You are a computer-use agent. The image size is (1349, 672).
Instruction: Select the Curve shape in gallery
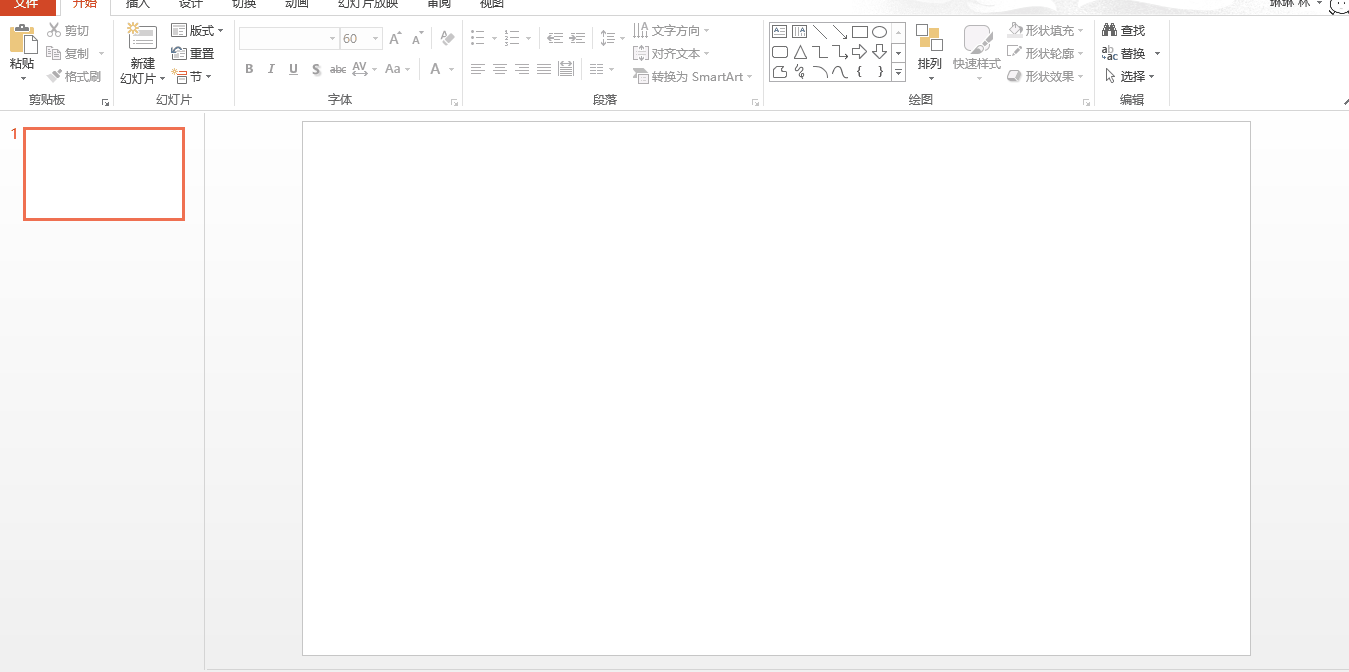click(840, 72)
